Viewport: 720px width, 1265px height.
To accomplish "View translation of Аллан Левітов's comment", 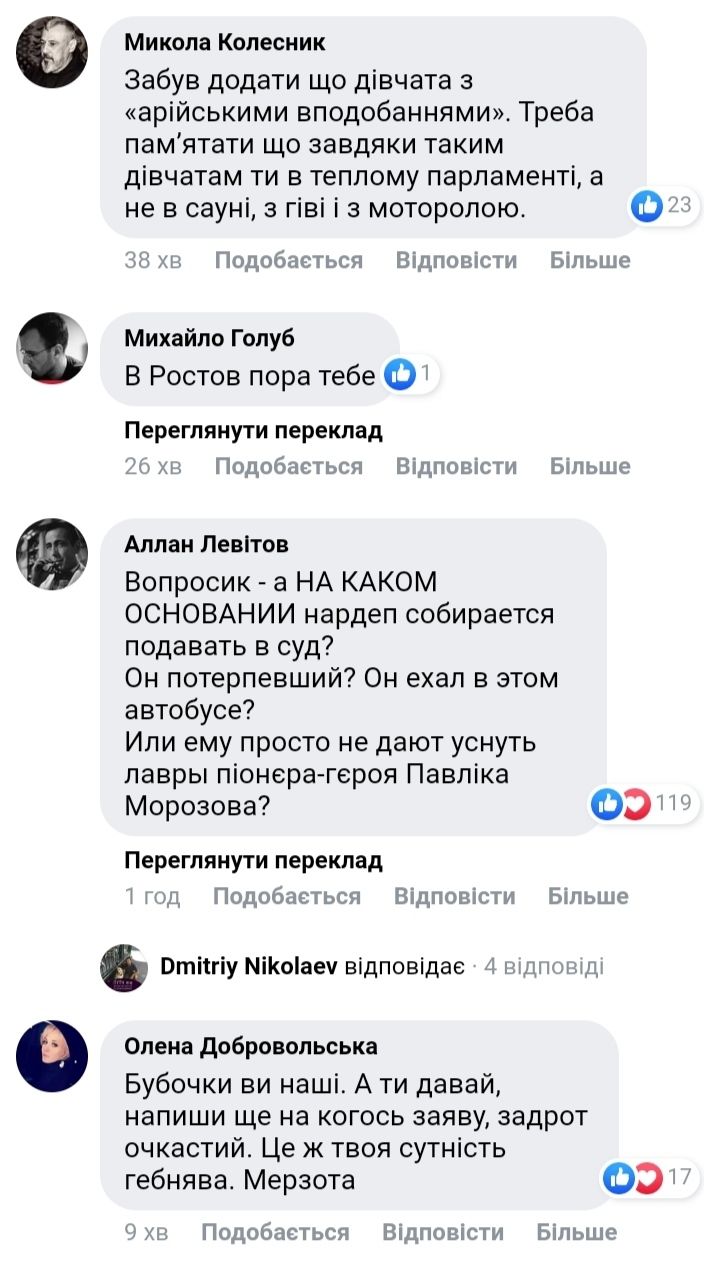I will tap(253, 861).
